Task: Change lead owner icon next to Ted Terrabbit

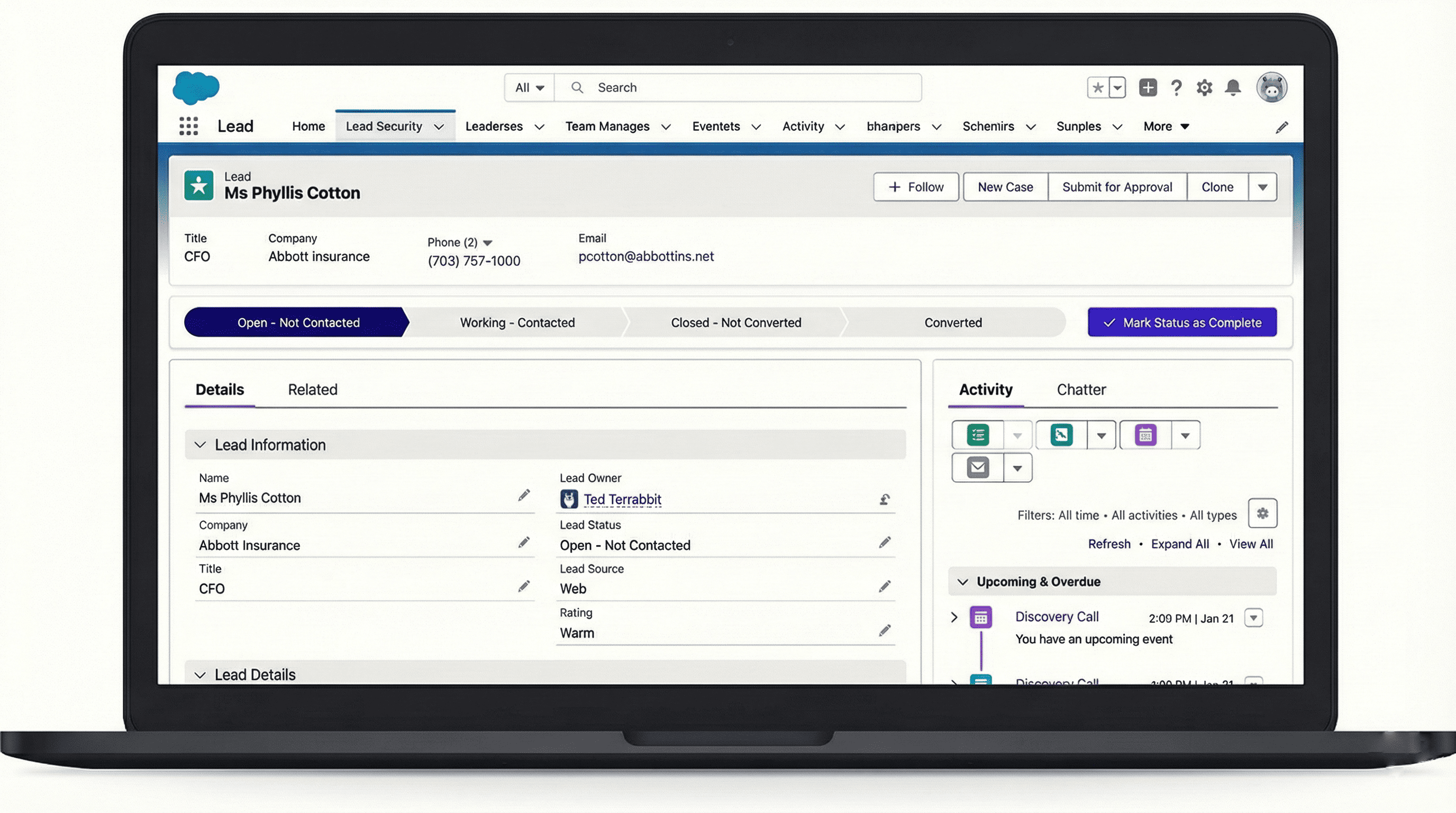Action: 885,499
